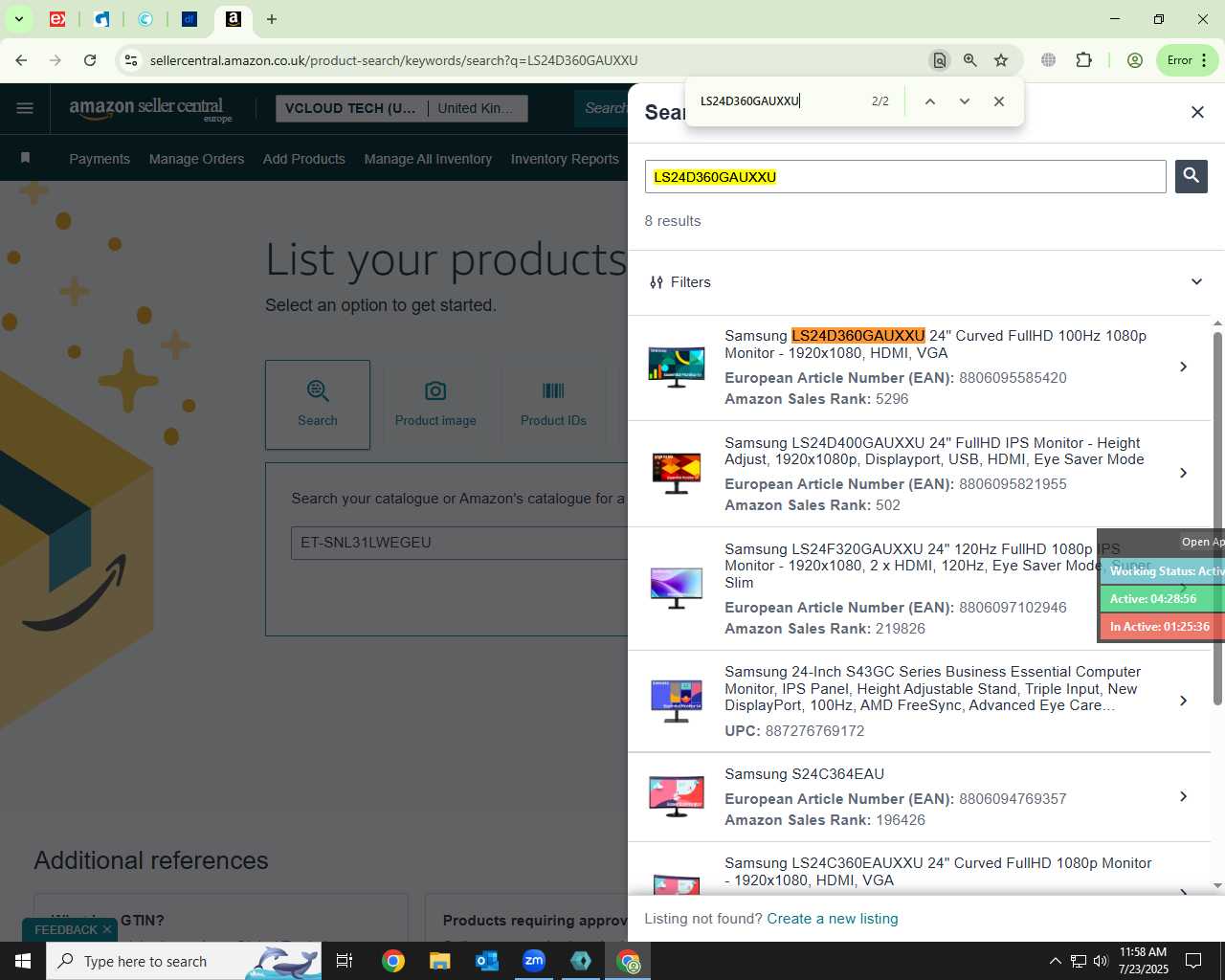Click the Create a new listing link

833,919
